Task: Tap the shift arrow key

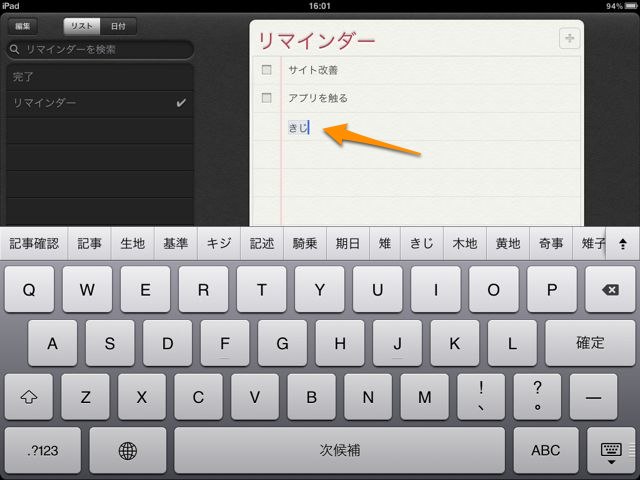Action: pos(29,397)
